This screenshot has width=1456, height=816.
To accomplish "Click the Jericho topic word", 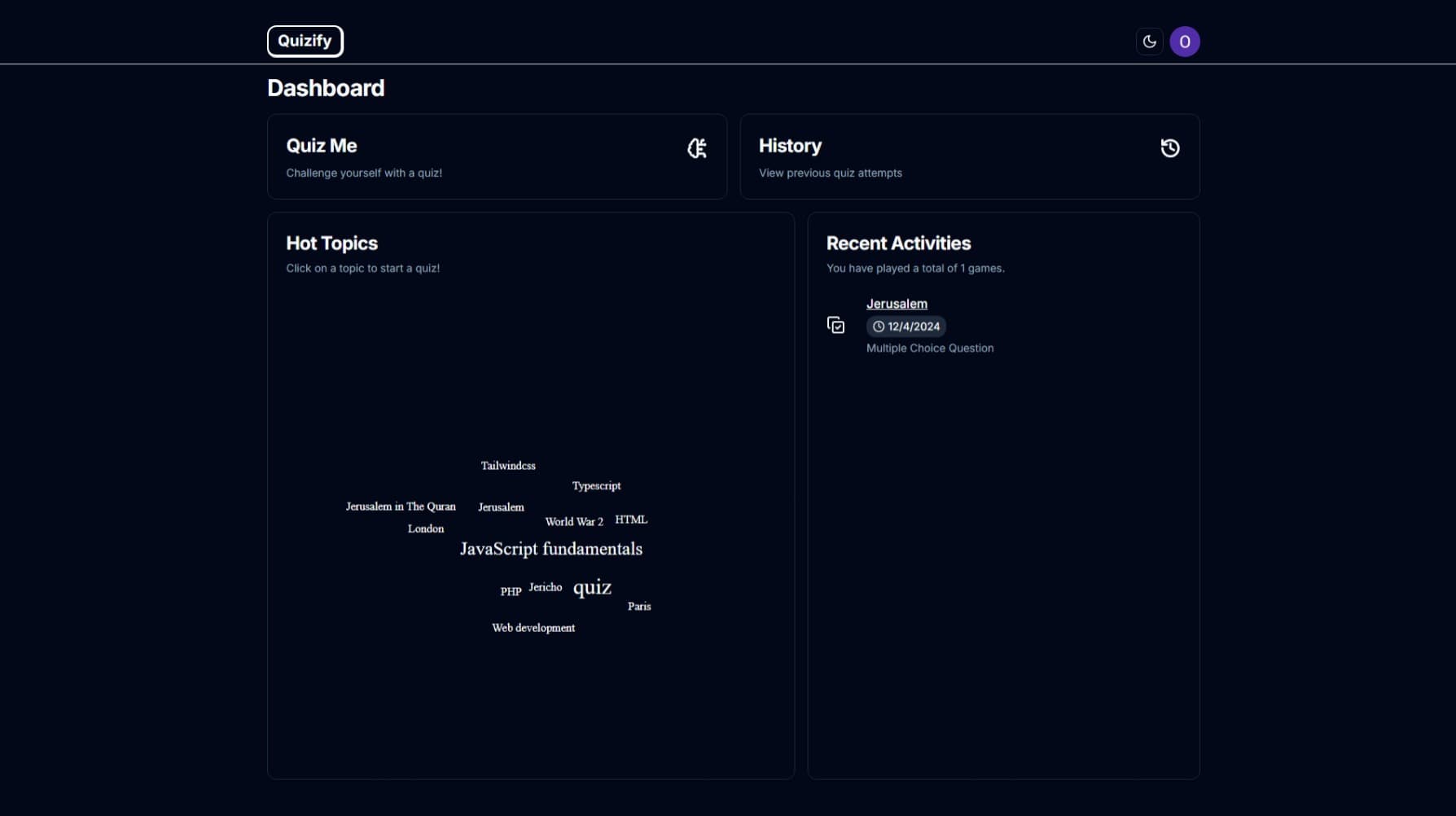I will [545, 587].
